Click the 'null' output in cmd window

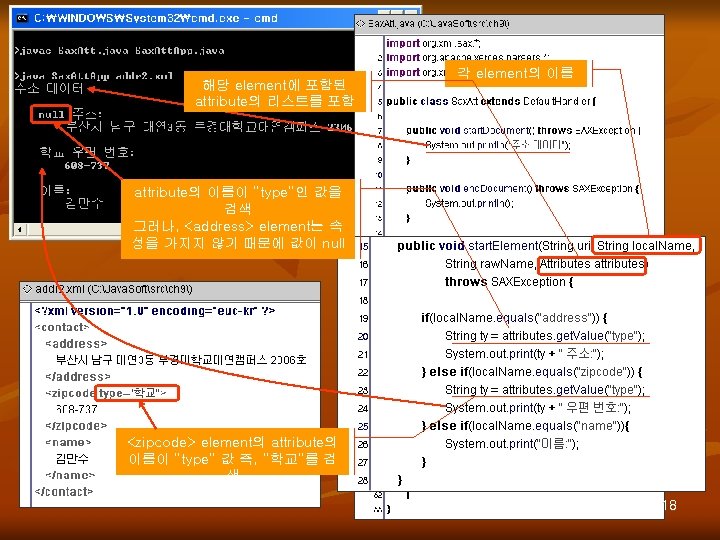pos(51,114)
